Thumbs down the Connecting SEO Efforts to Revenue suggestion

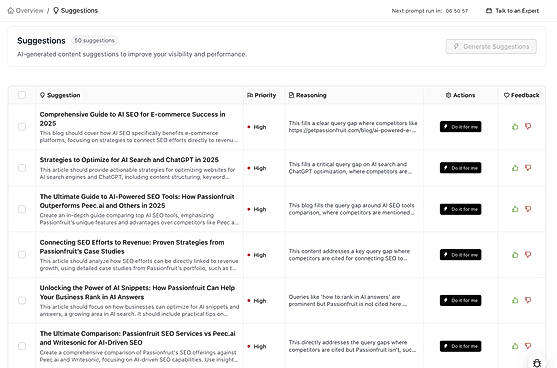tap(528, 255)
